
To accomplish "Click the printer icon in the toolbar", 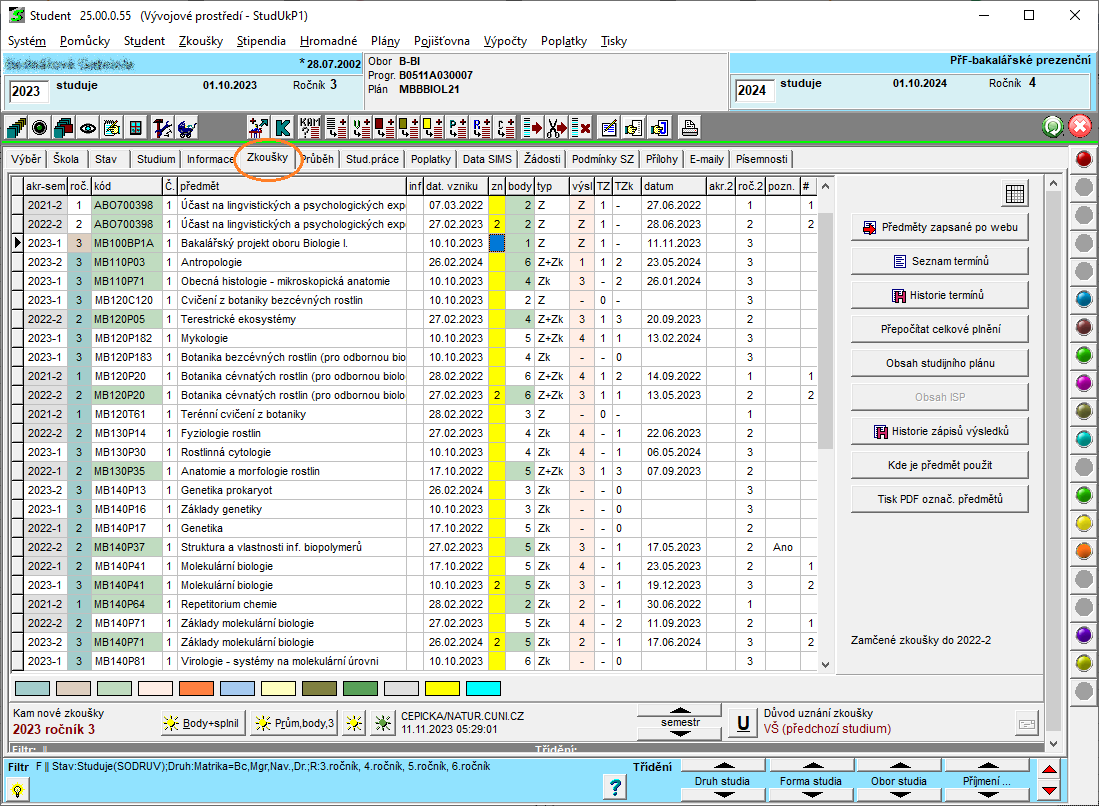I will (x=689, y=128).
